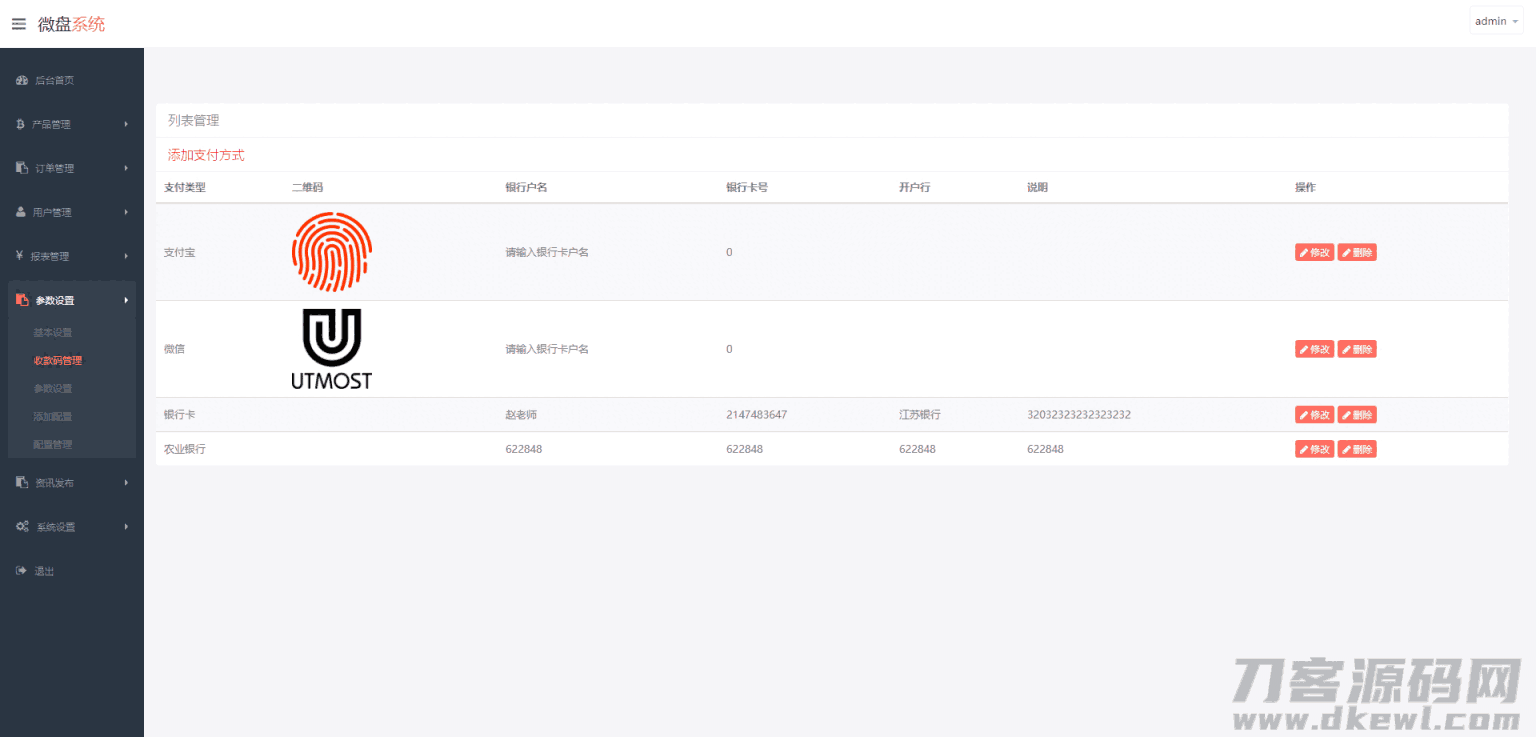Delete the 农业银行 row with 删除
The width and height of the screenshot is (1536, 737).
tap(1357, 449)
